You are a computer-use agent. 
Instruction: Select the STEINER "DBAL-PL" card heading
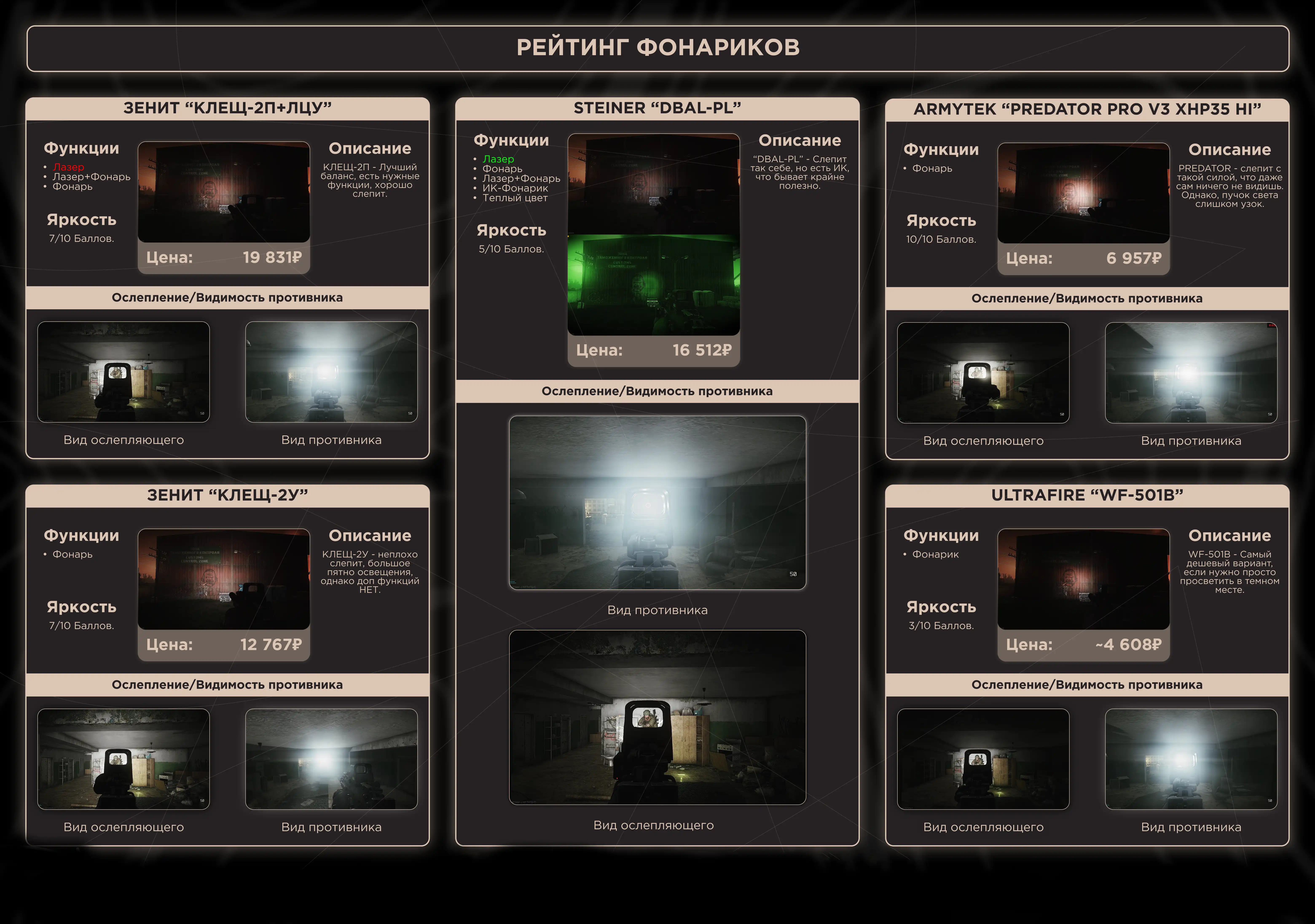[x=657, y=108]
